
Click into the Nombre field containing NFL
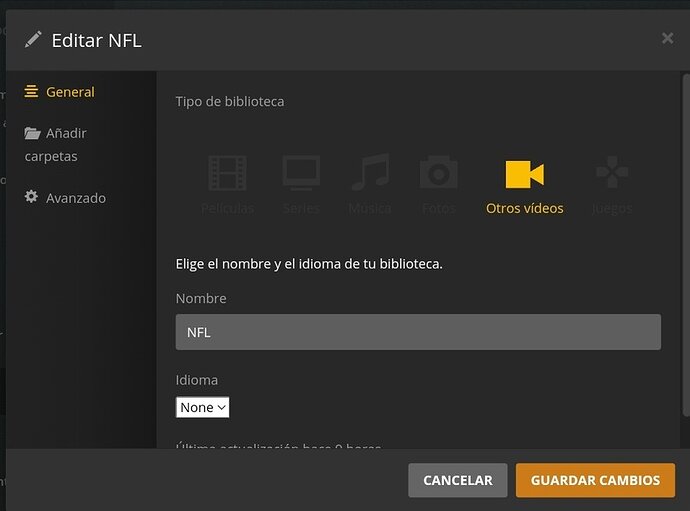418,332
